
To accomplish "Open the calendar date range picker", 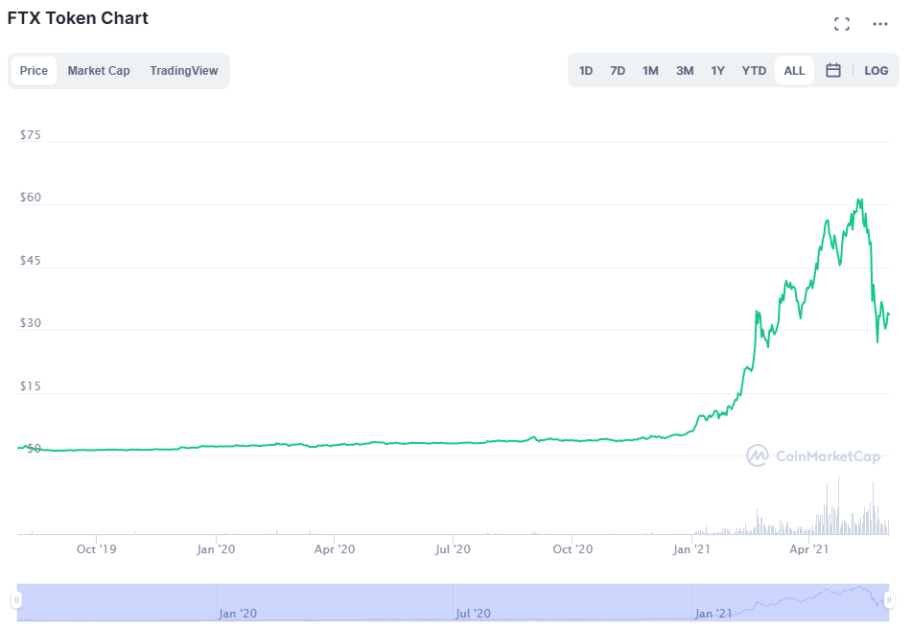I will [x=833, y=70].
